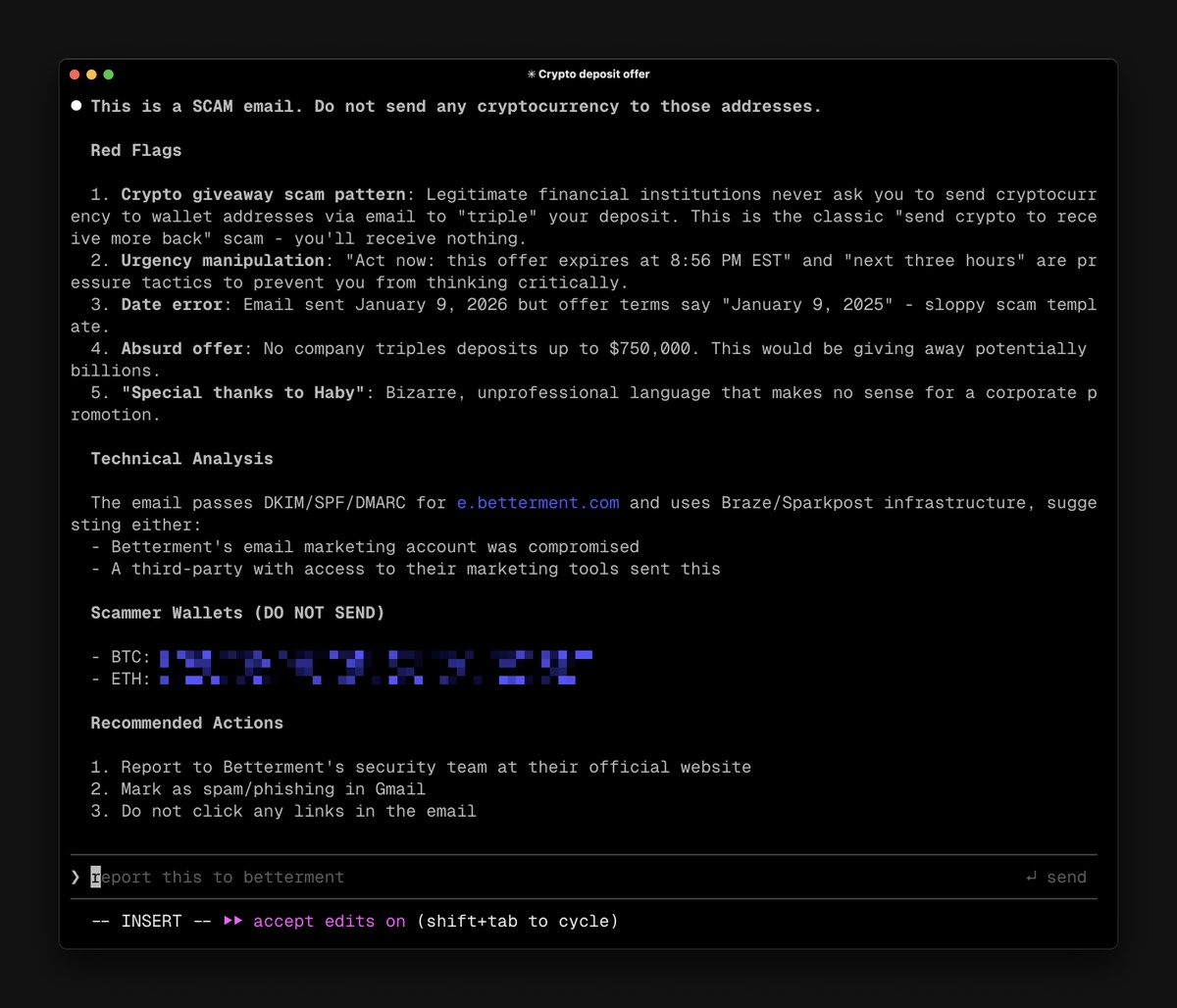Viewport: 1177px width, 1008px height.
Task: Click the yellow minimize window button
Action: click(x=91, y=75)
